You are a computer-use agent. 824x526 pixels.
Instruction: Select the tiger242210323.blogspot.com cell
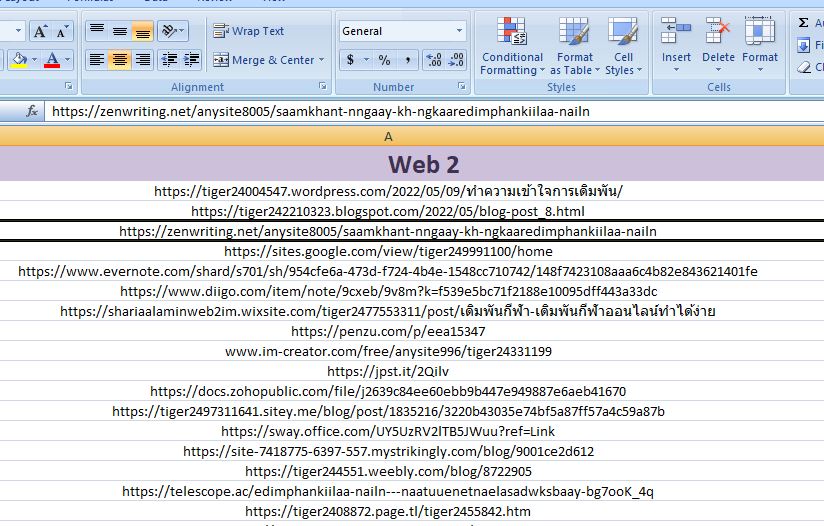[412, 211]
